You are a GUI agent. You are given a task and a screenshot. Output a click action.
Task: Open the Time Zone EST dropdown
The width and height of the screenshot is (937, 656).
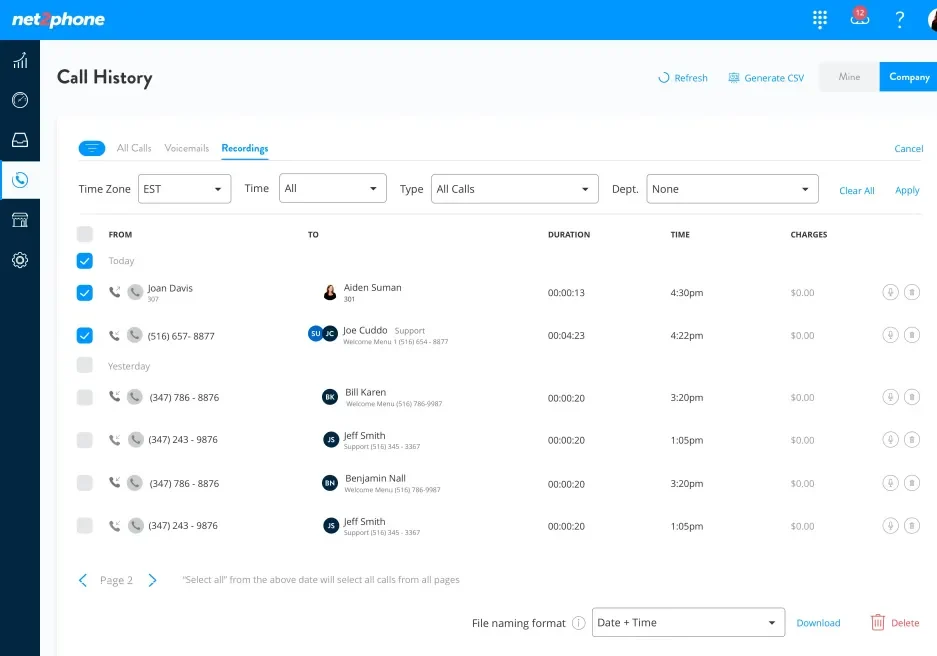(x=184, y=189)
